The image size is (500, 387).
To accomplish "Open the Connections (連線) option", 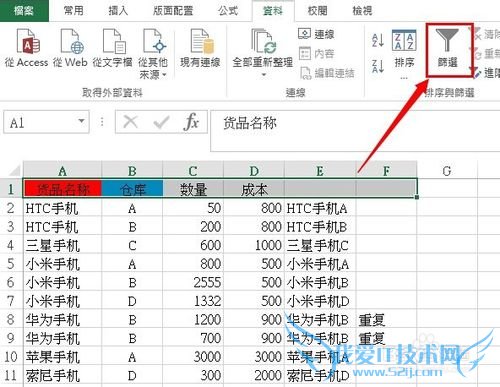I will tap(316, 34).
